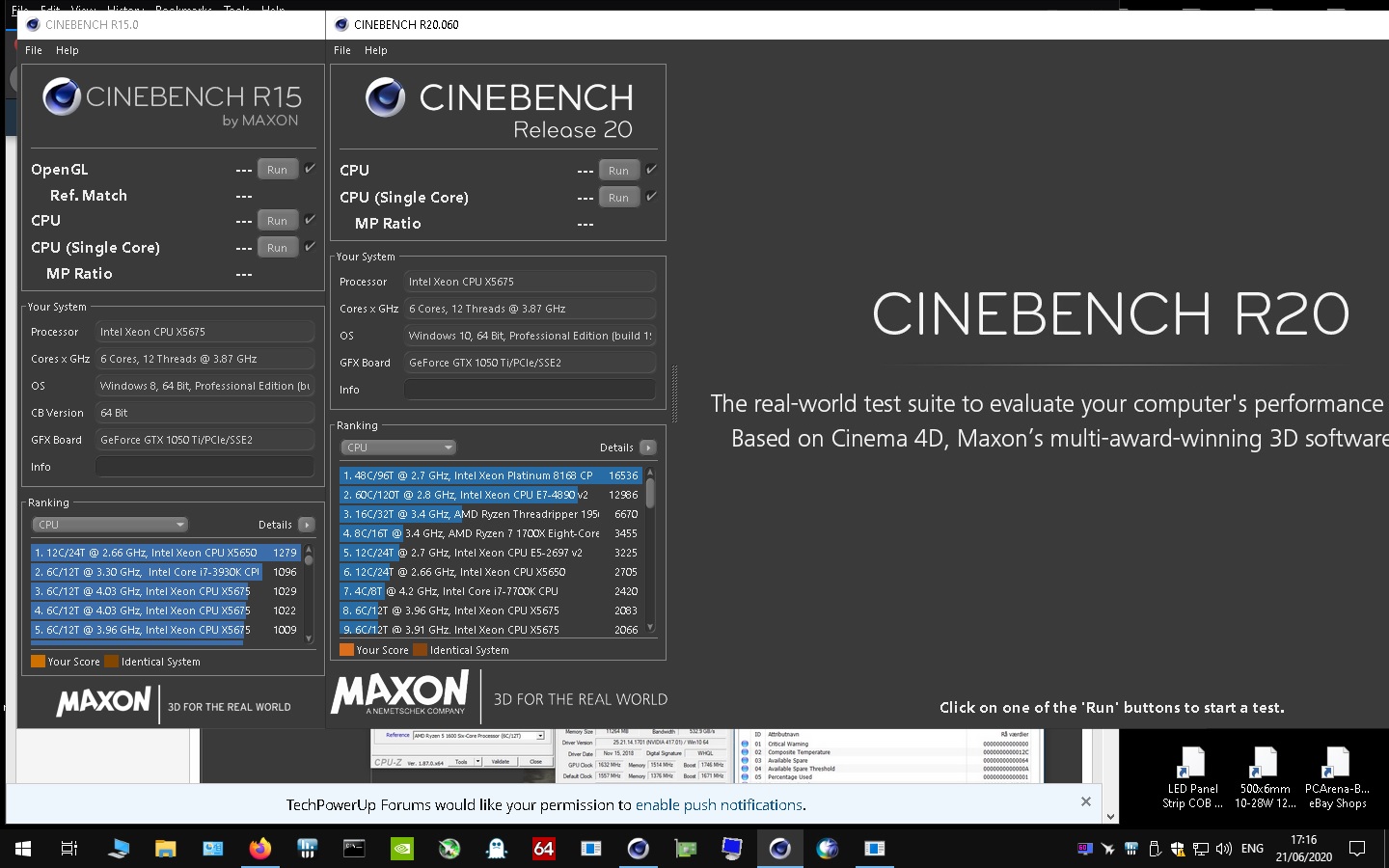Click the browser page scroll-down arrow
Screen dimensions: 1389x868
(1111, 816)
